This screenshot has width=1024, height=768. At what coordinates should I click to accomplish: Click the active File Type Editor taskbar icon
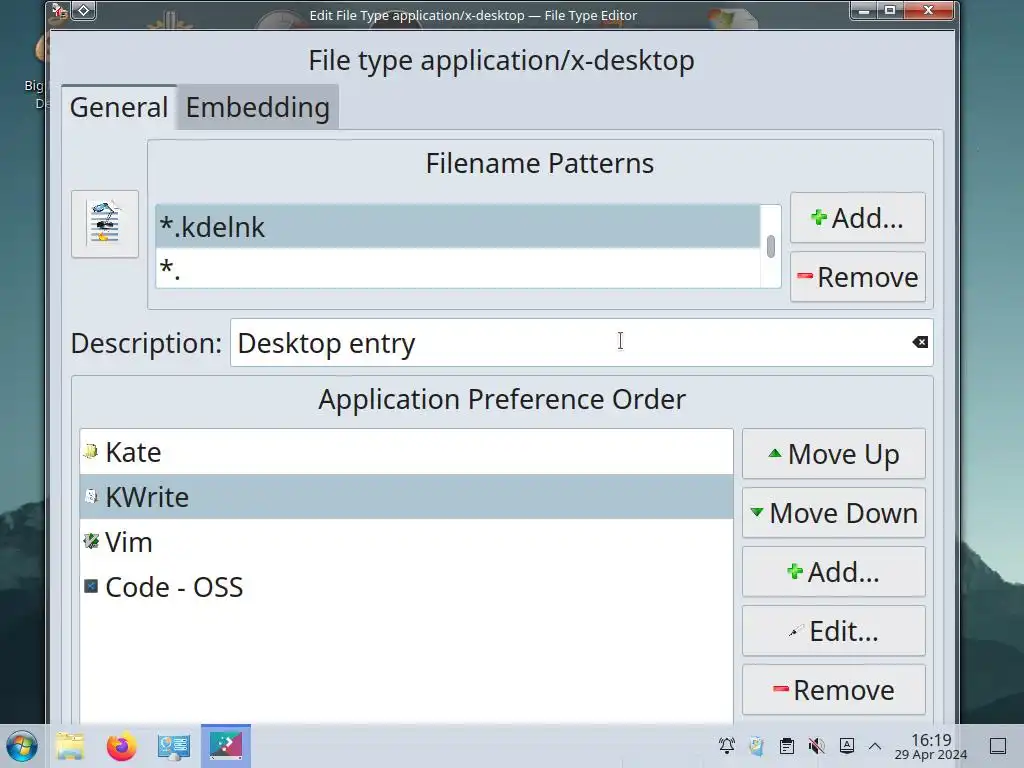click(225, 746)
